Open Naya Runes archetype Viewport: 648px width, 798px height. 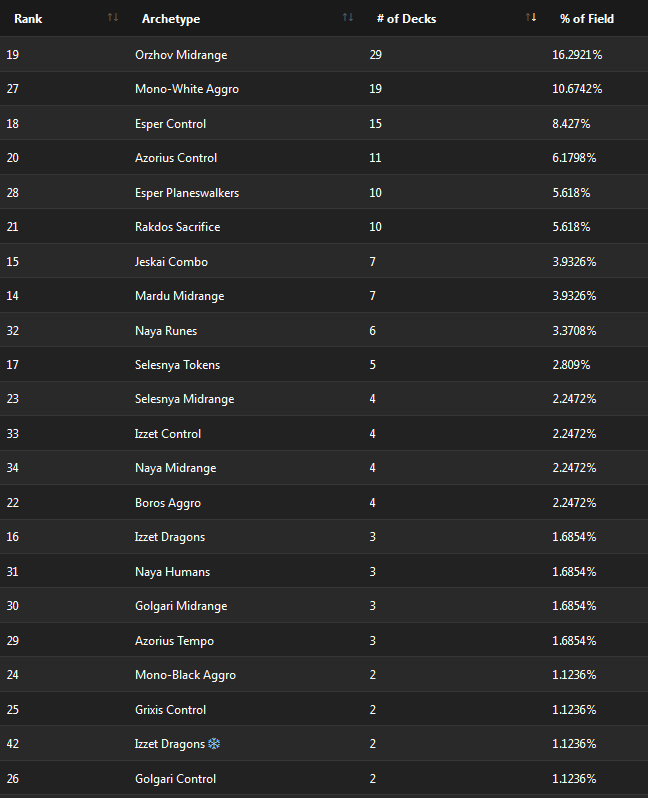click(166, 331)
